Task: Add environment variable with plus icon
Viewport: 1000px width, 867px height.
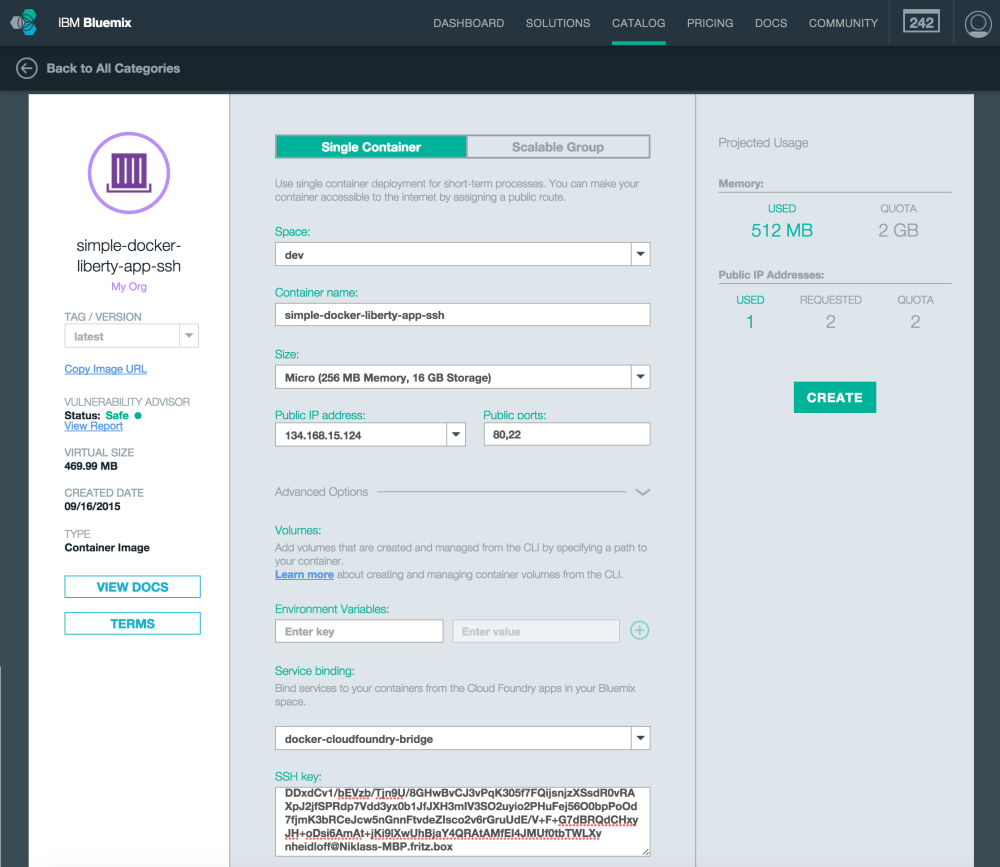Action: tap(640, 630)
